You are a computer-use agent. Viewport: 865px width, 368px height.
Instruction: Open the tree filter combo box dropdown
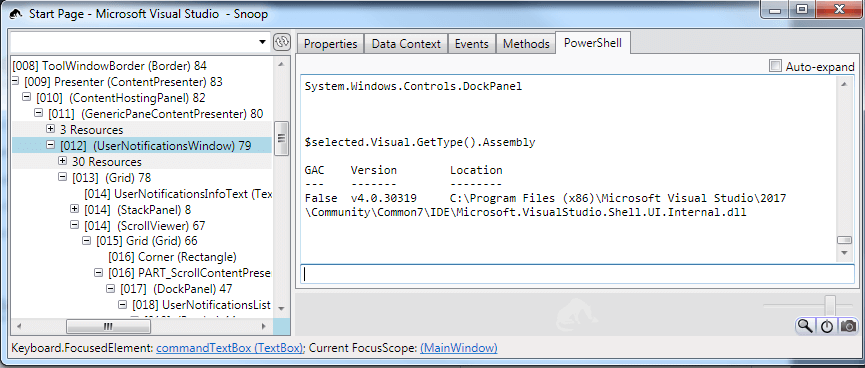pyautogui.click(x=263, y=42)
